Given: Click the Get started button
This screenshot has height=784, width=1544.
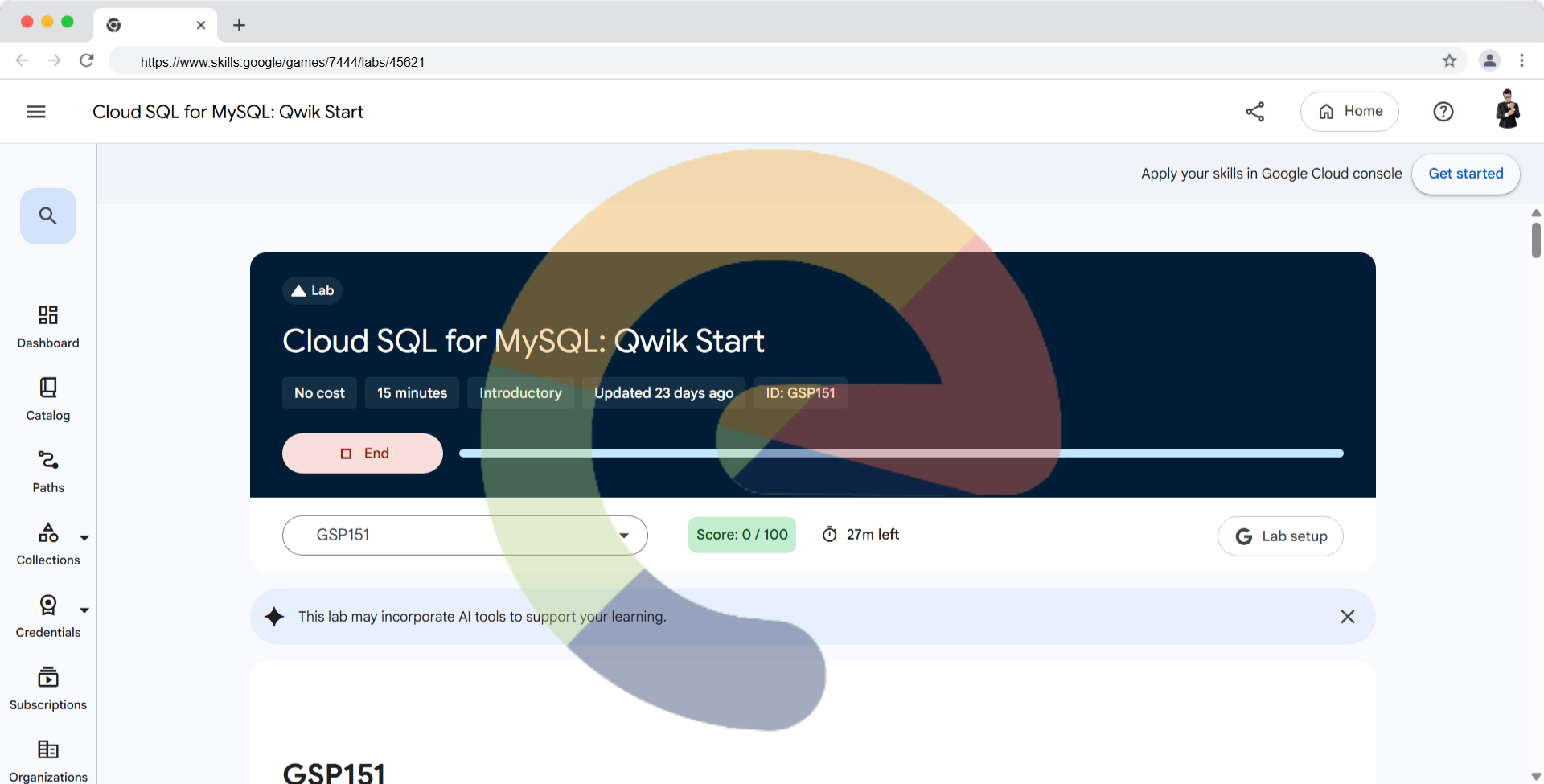Looking at the screenshot, I should 1466,174.
